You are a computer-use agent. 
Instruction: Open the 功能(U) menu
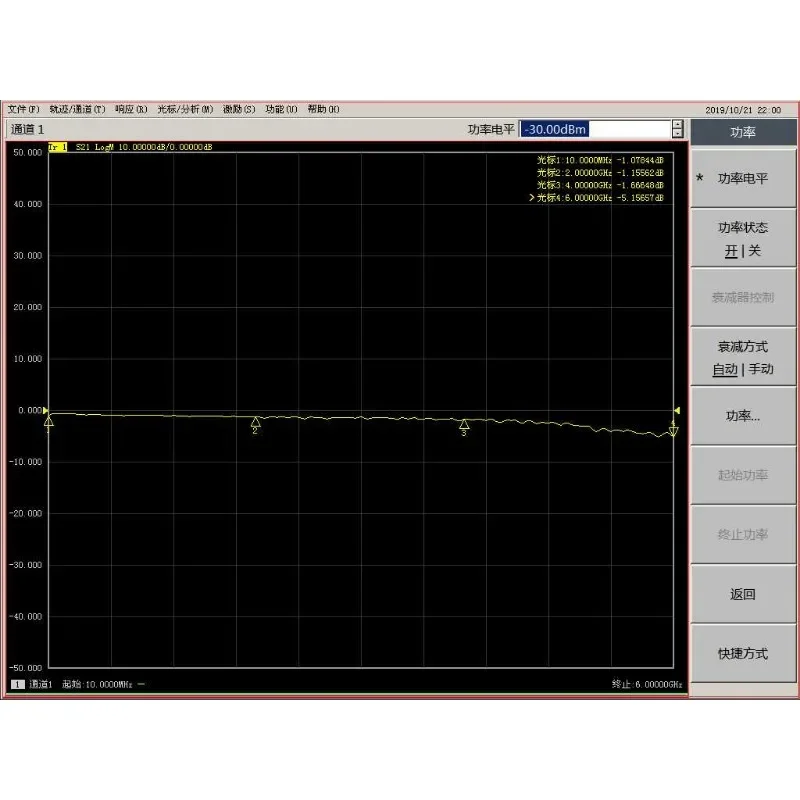pyautogui.click(x=282, y=109)
